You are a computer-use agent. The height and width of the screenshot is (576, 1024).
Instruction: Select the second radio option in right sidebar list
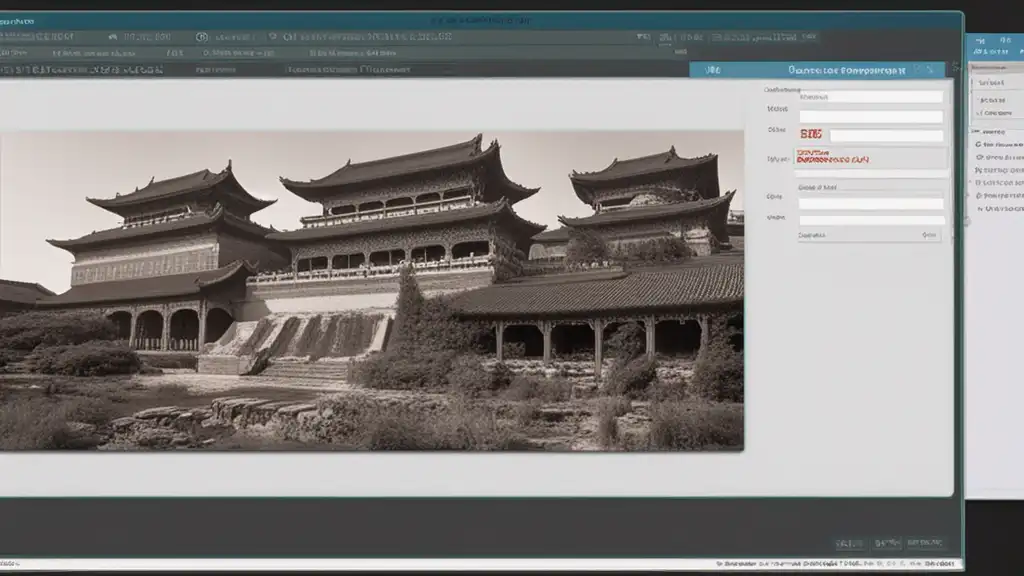pos(978,157)
